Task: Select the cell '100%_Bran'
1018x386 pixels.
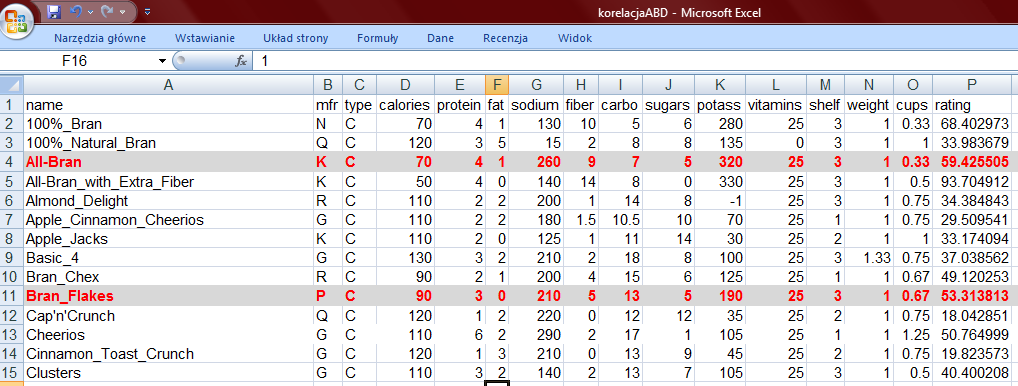Action: tap(168, 123)
